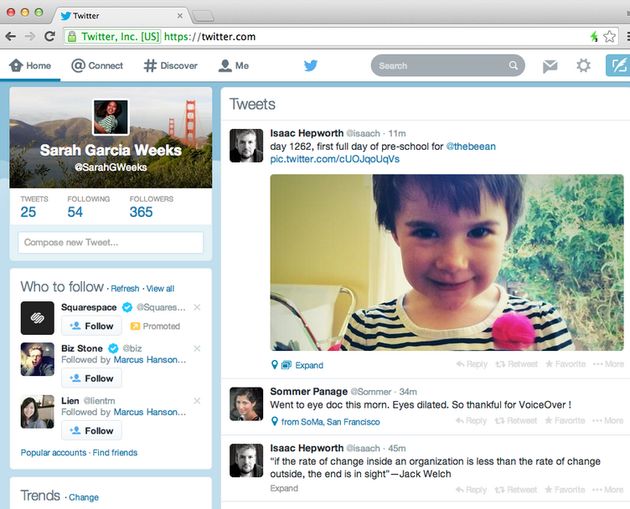Viewport: 630px width, 509px height.
Task: Open the Discover tab
Action: (x=170, y=66)
